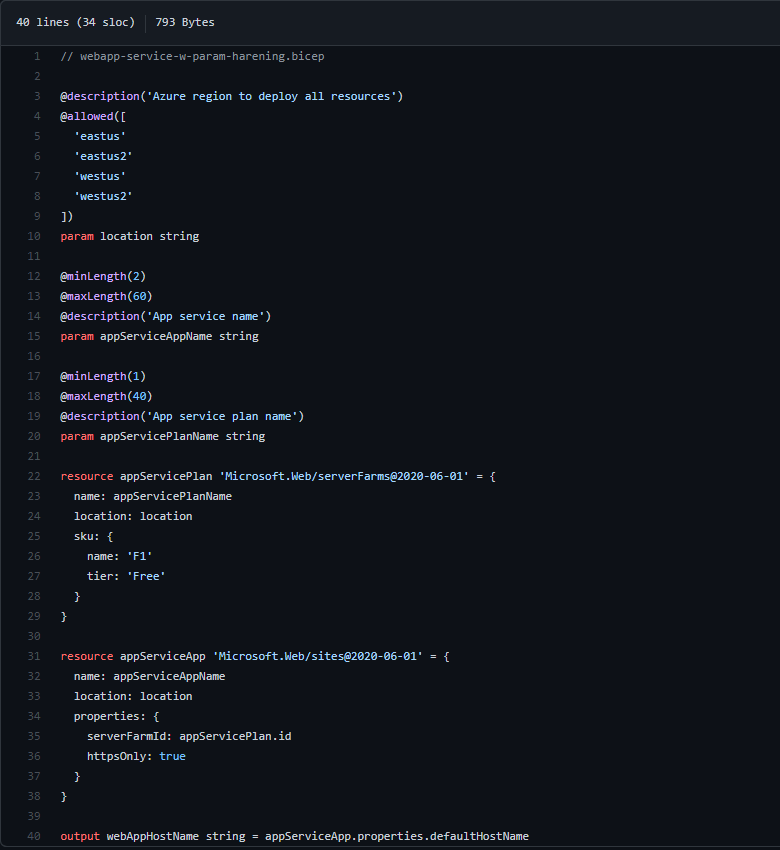
Task: Click the '40 lines (34 sloc)' file info
Action: coord(75,22)
